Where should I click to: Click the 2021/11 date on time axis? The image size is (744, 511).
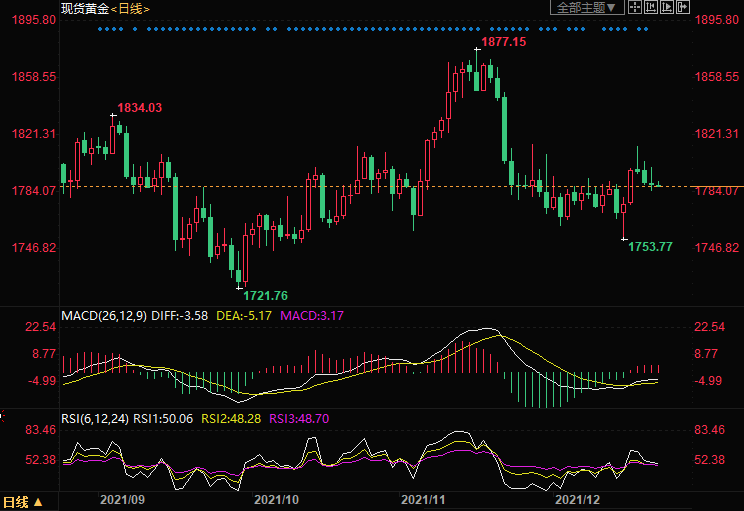click(x=423, y=497)
